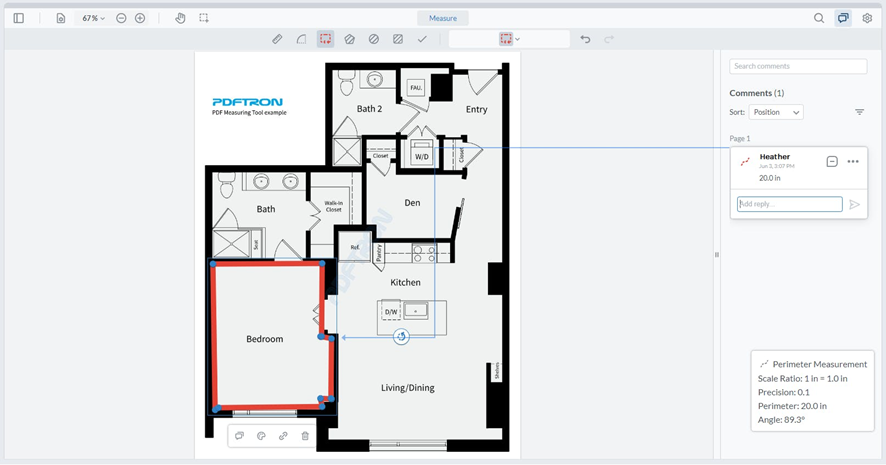Open style palette in annotation popup
The image size is (886, 465).
point(261,436)
